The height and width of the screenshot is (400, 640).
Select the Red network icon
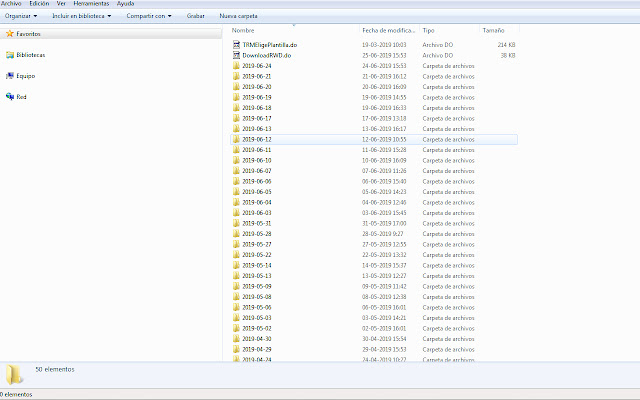9,97
